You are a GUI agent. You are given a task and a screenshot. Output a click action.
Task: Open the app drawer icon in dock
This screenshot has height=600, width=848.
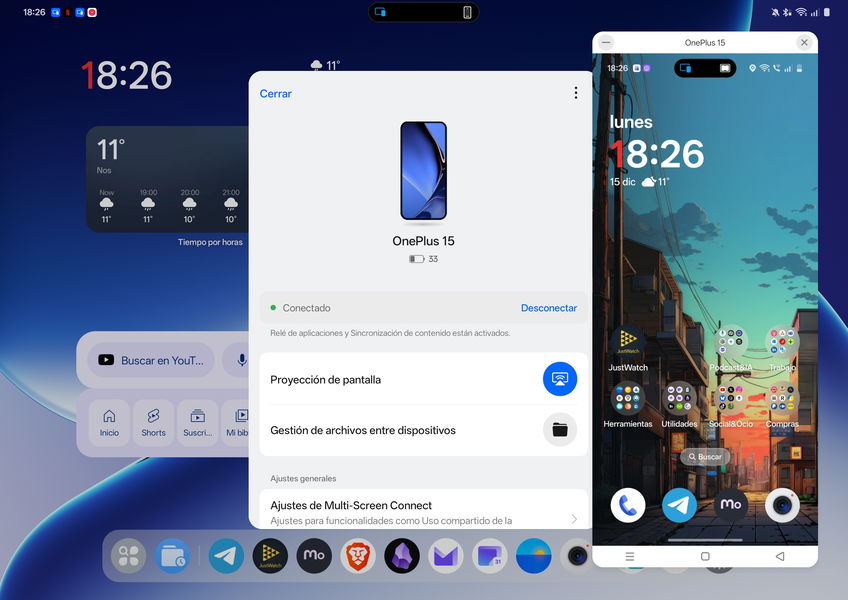click(x=128, y=556)
